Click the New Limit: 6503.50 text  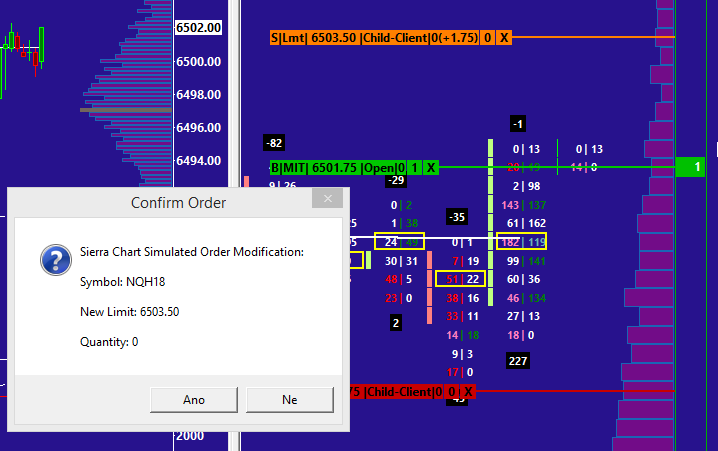[130, 312]
